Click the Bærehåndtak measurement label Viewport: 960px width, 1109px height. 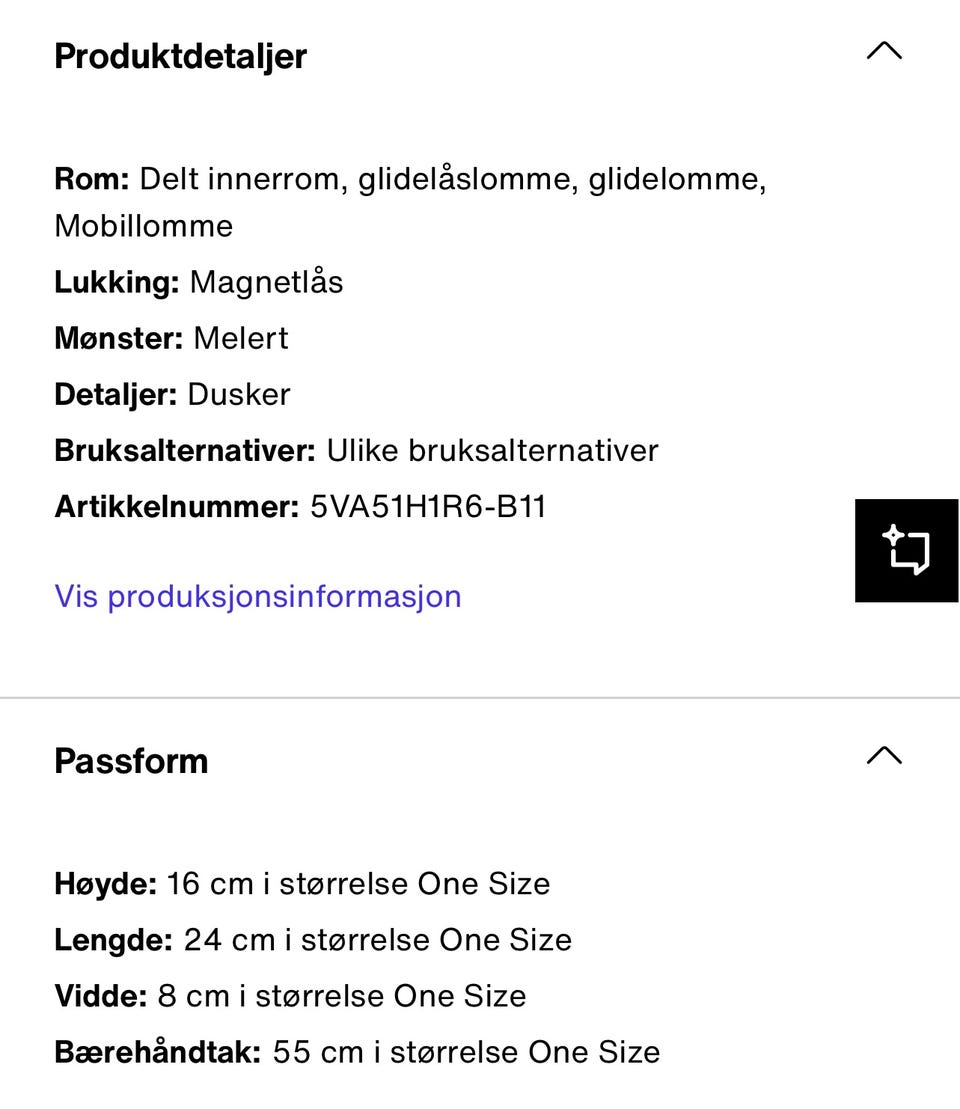[x=158, y=1052]
